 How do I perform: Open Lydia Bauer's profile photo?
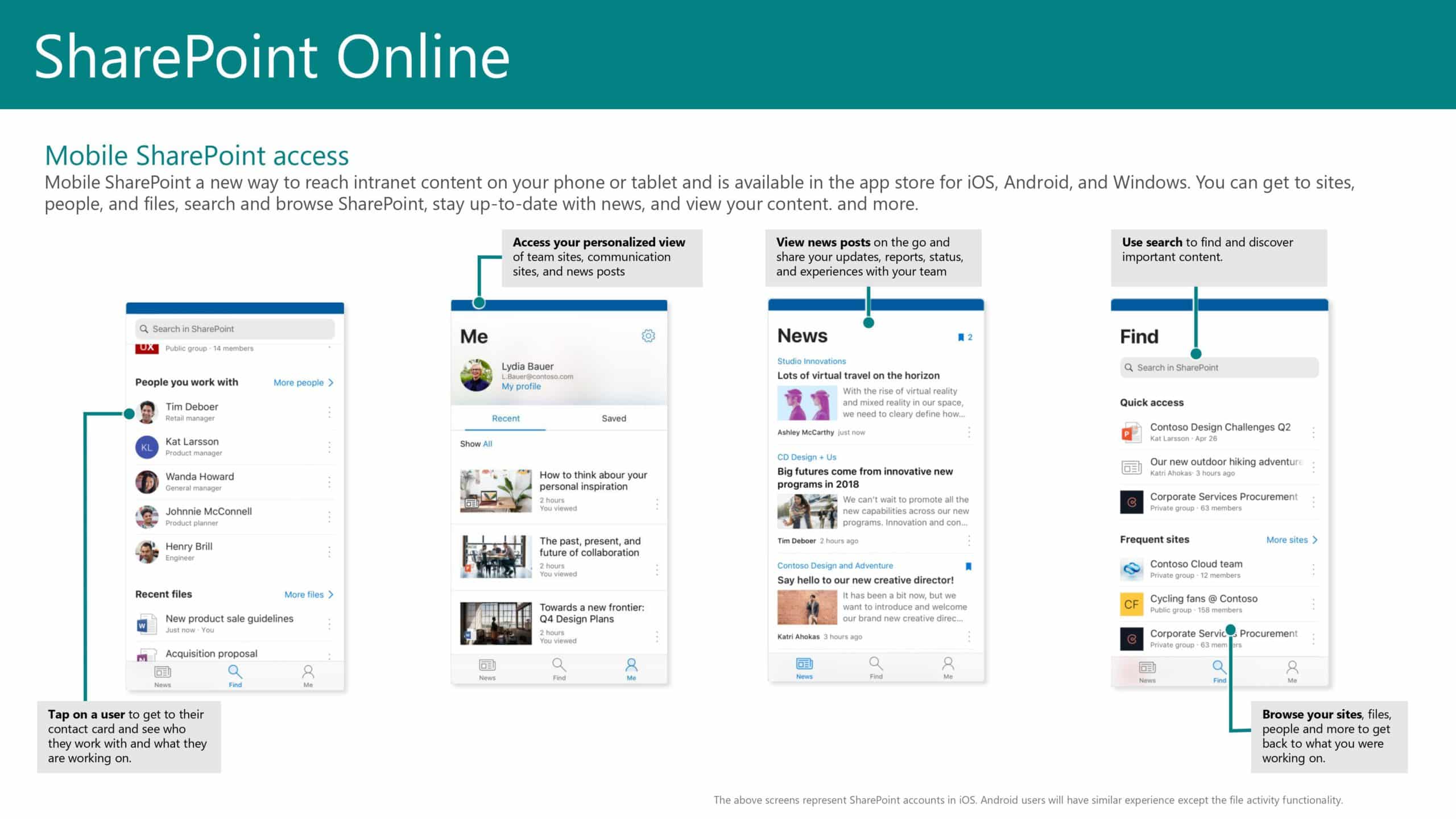pos(476,375)
